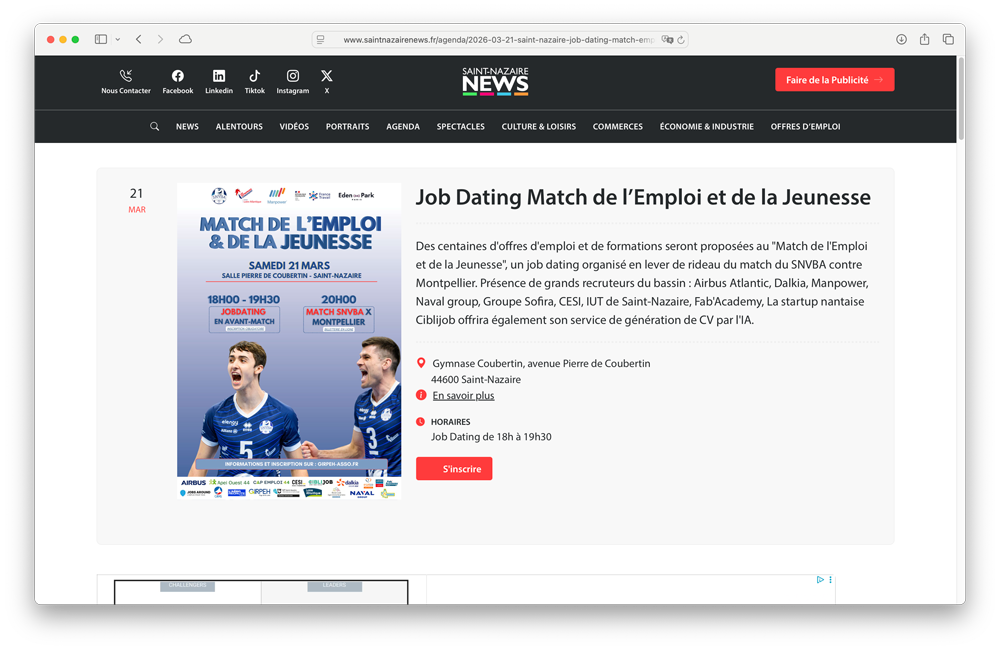Image resolution: width=1000 pixels, height=650 pixels.
Task: Follow the En savoir plus link
Action: 463,395
